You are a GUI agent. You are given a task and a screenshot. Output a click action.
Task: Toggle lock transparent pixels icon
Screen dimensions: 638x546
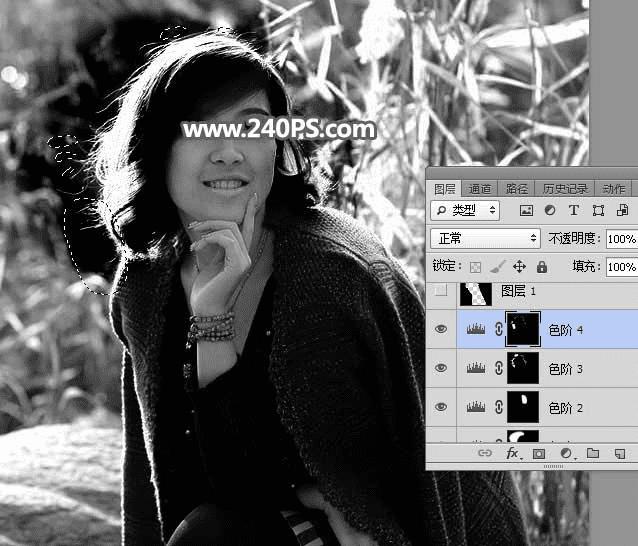coord(475,267)
